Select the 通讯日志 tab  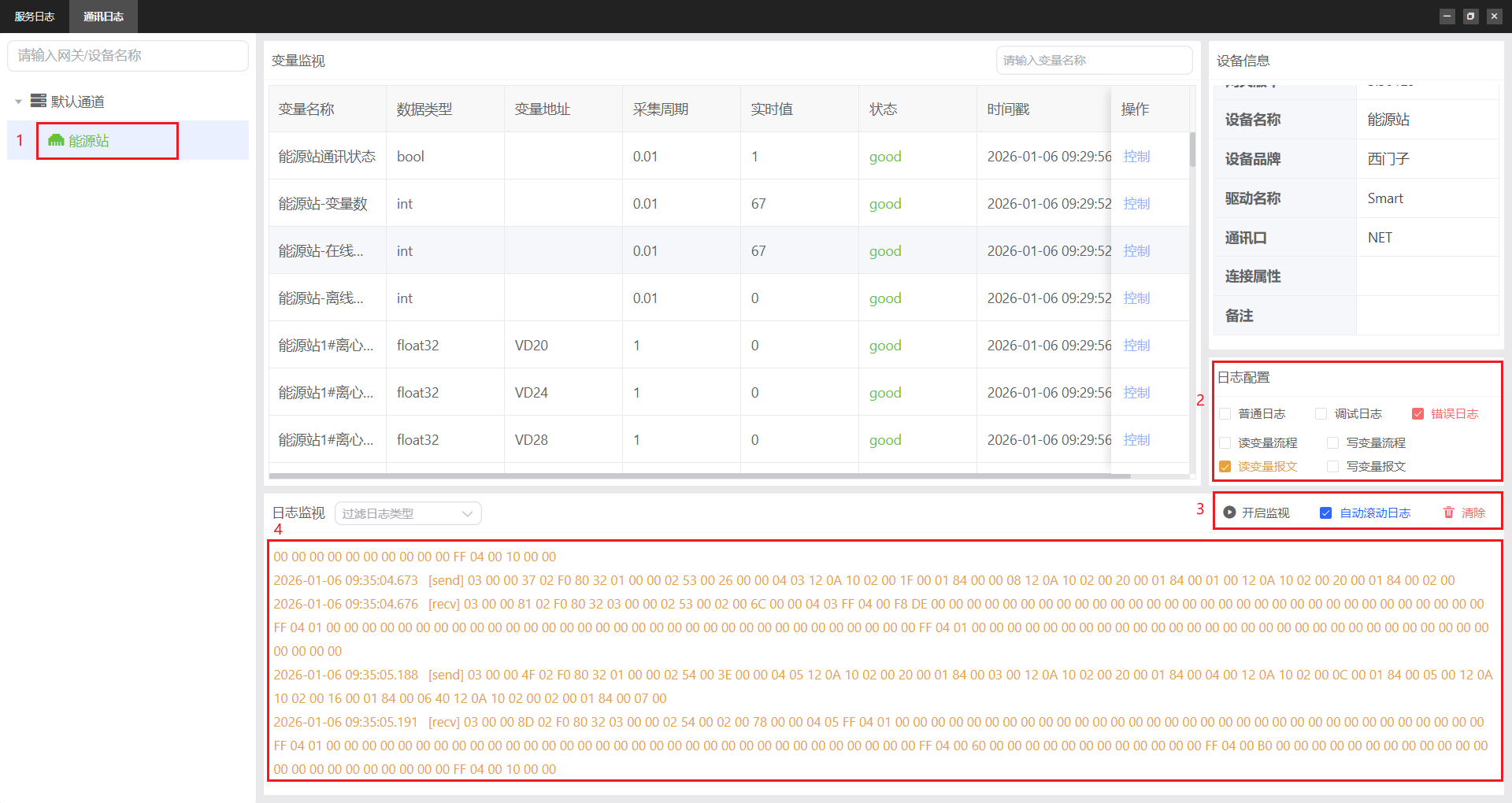(x=103, y=17)
